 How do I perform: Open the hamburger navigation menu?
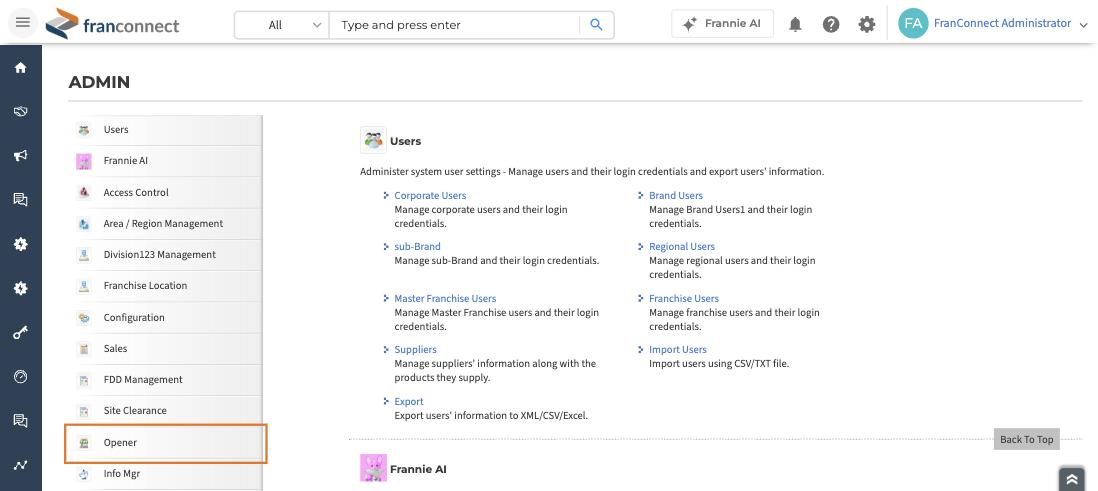click(22, 22)
